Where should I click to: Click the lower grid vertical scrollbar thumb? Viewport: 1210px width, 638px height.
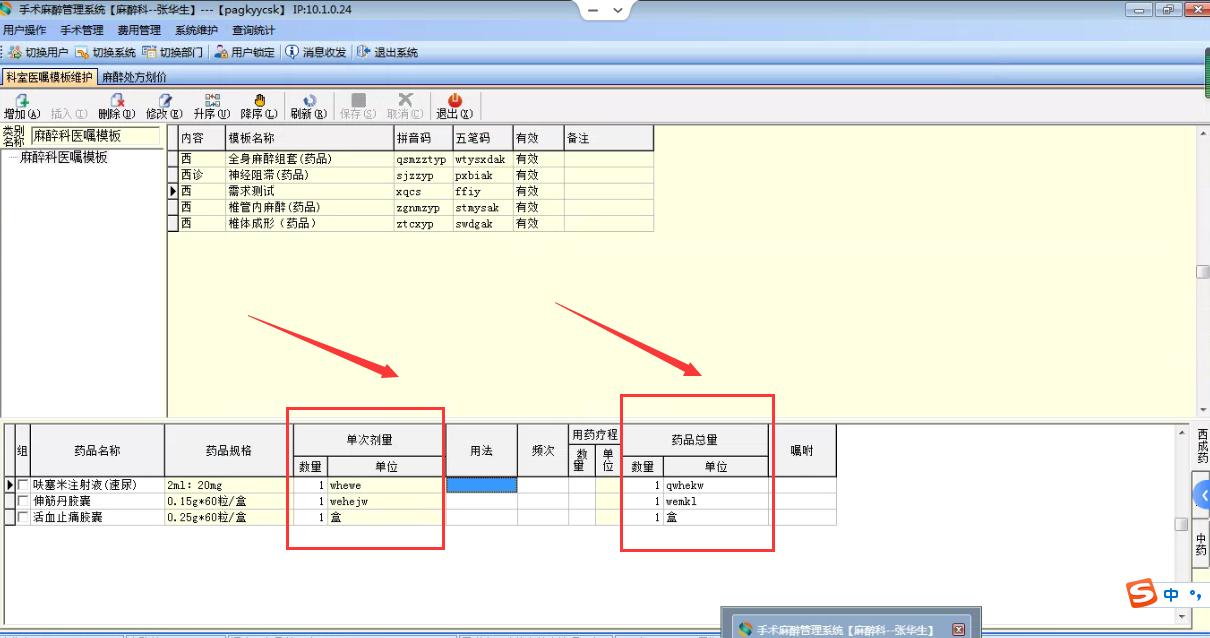click(x=1181, y=524)
